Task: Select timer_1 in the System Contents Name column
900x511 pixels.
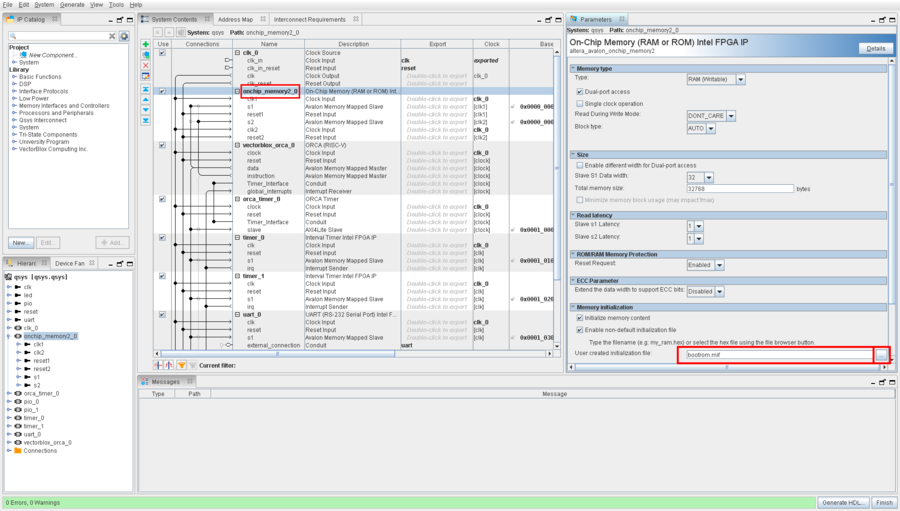Action: coord(253,276)
